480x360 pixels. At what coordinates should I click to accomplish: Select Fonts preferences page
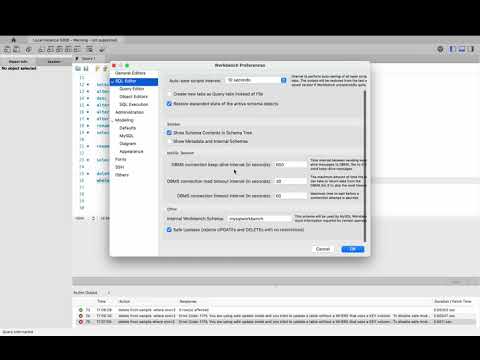121,159
